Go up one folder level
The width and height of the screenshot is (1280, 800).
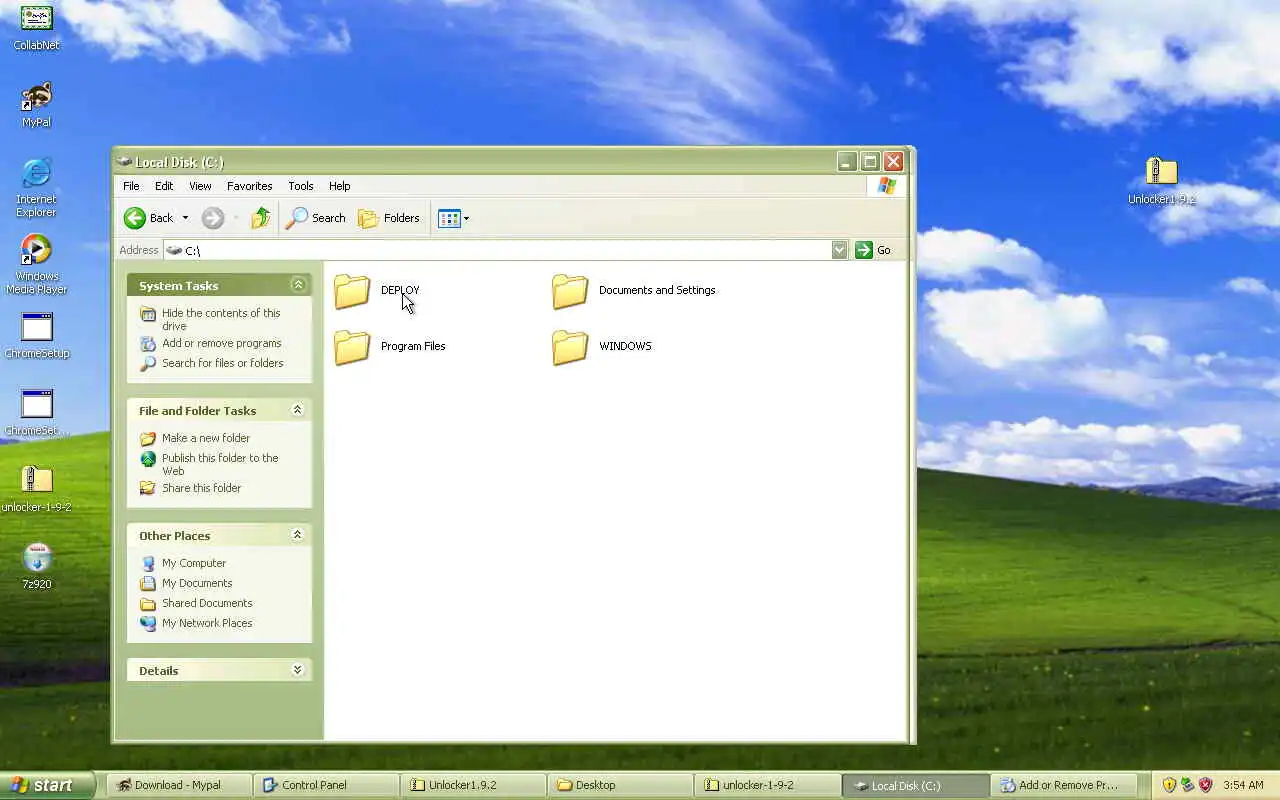260,218
